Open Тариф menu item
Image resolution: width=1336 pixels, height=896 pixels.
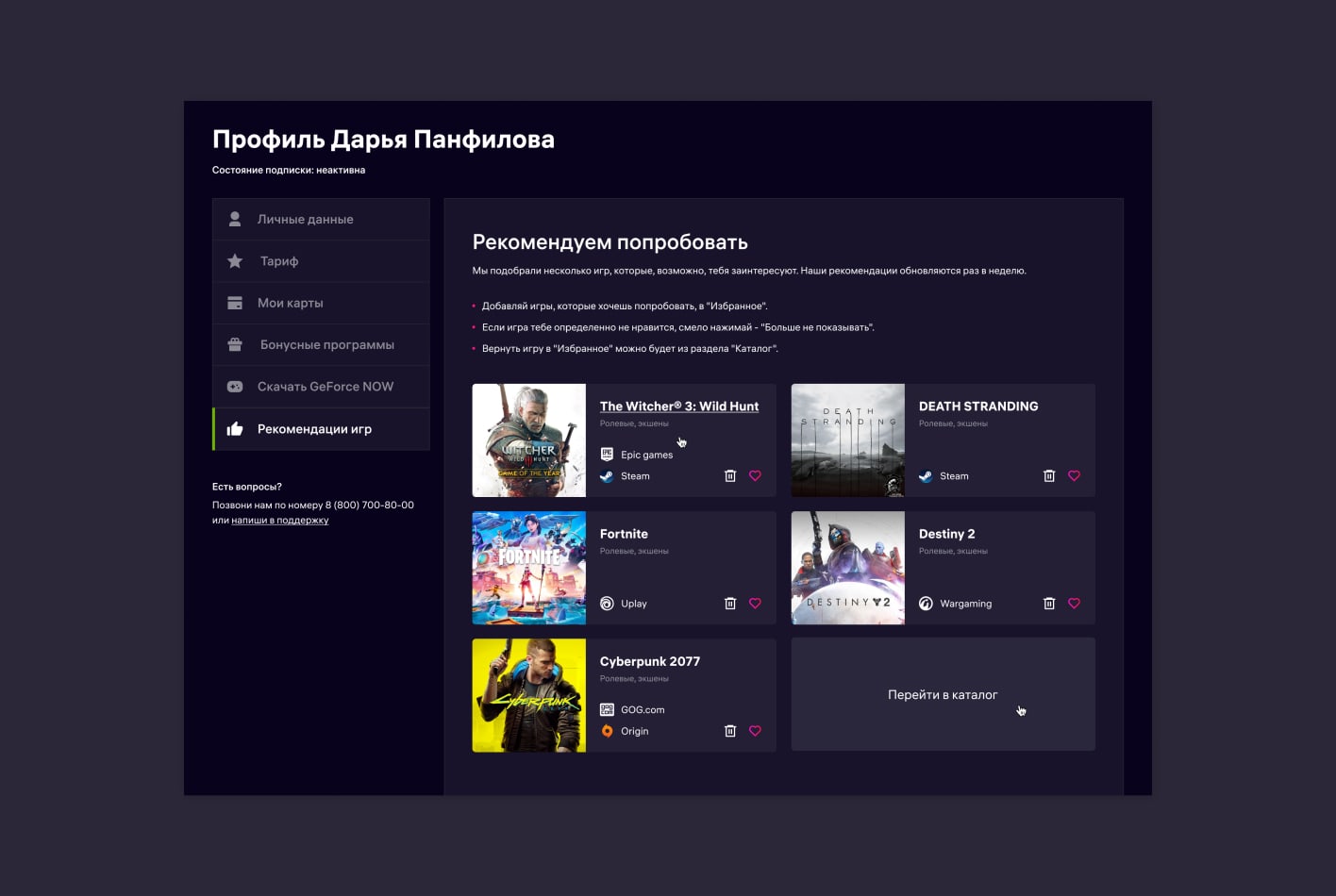click(x=321, y=261)
